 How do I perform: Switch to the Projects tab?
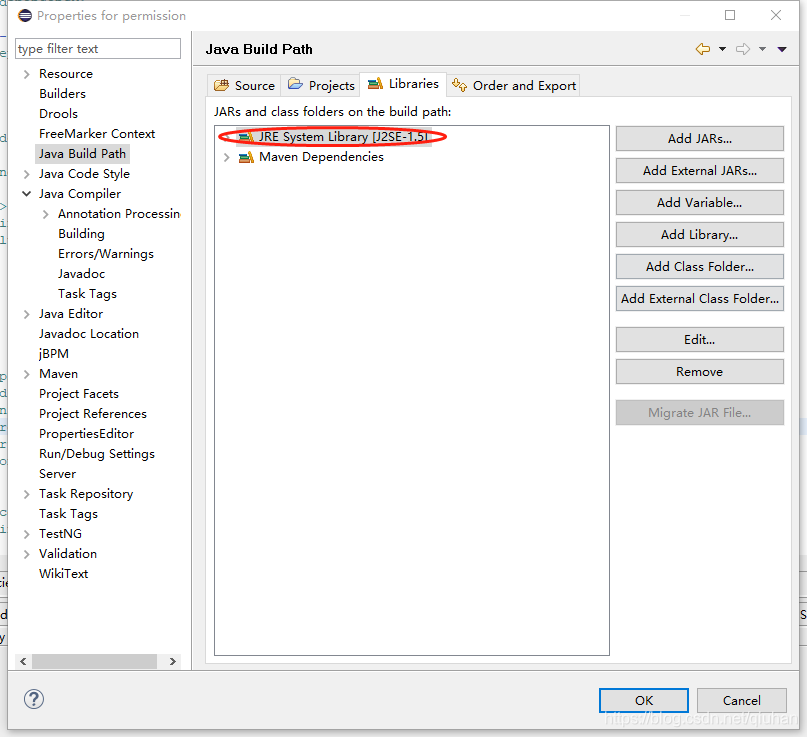(x=321, y=85)
